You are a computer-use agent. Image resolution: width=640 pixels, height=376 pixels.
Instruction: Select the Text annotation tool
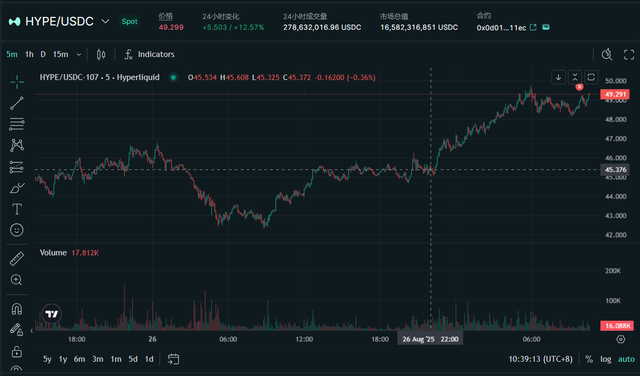[17, 209]
